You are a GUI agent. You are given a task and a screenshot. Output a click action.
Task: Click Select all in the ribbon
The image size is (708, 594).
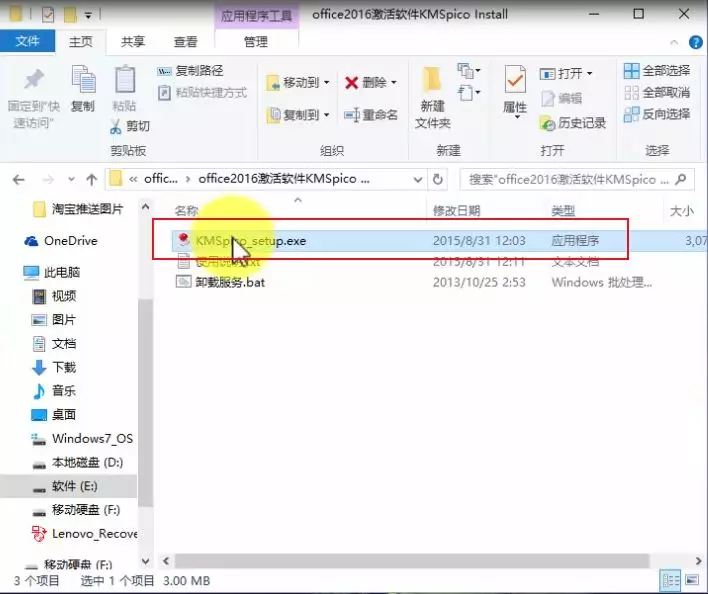[657, 71]
